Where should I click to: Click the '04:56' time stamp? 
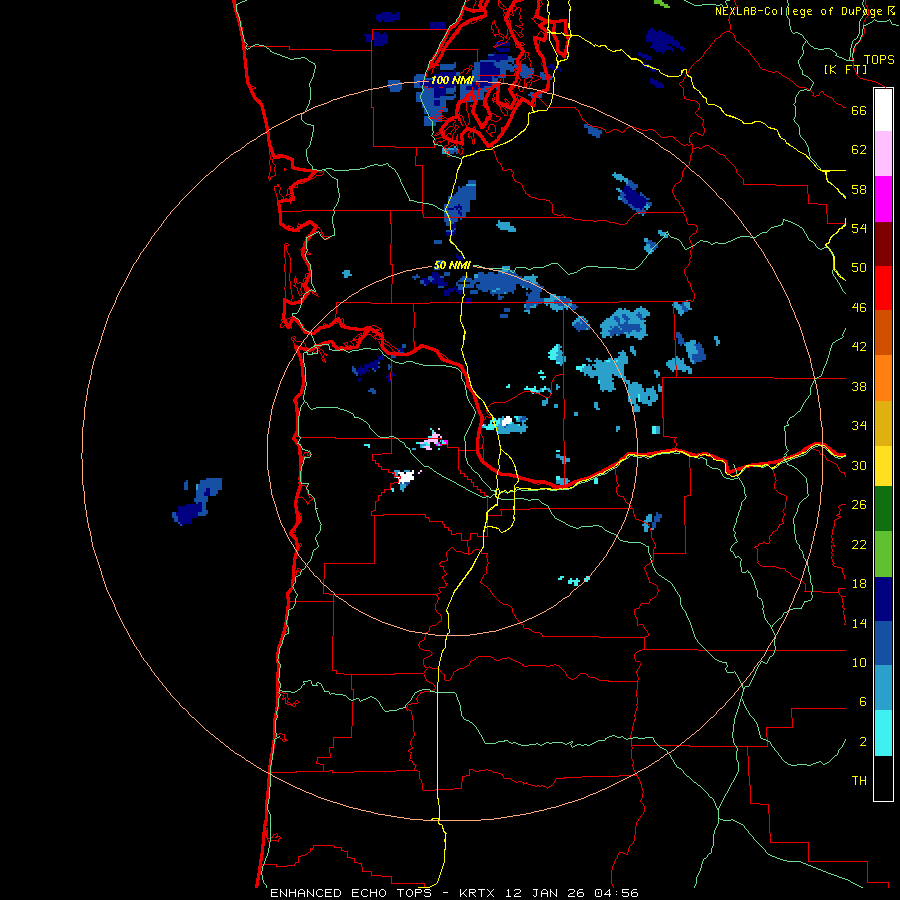pyautogui.click(x=617, y=893)
